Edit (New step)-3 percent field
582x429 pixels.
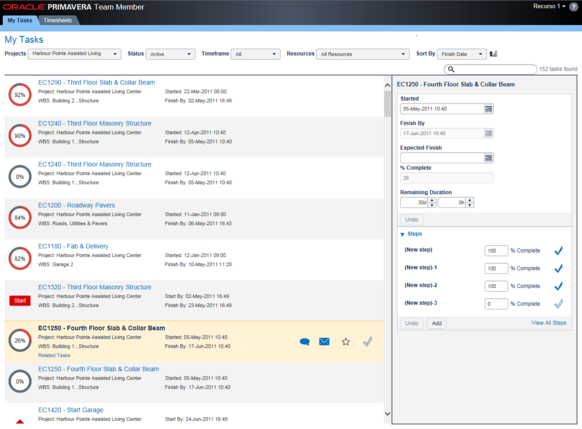[x=496, y=304]
